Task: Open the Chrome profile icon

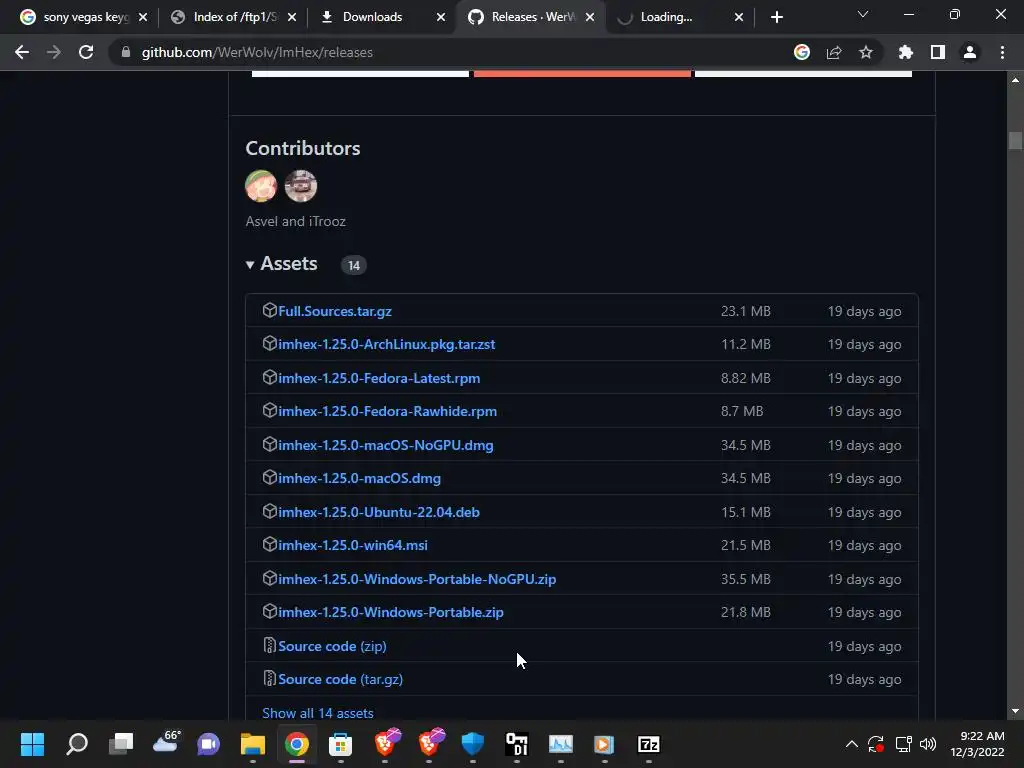Action: (970, 52)
